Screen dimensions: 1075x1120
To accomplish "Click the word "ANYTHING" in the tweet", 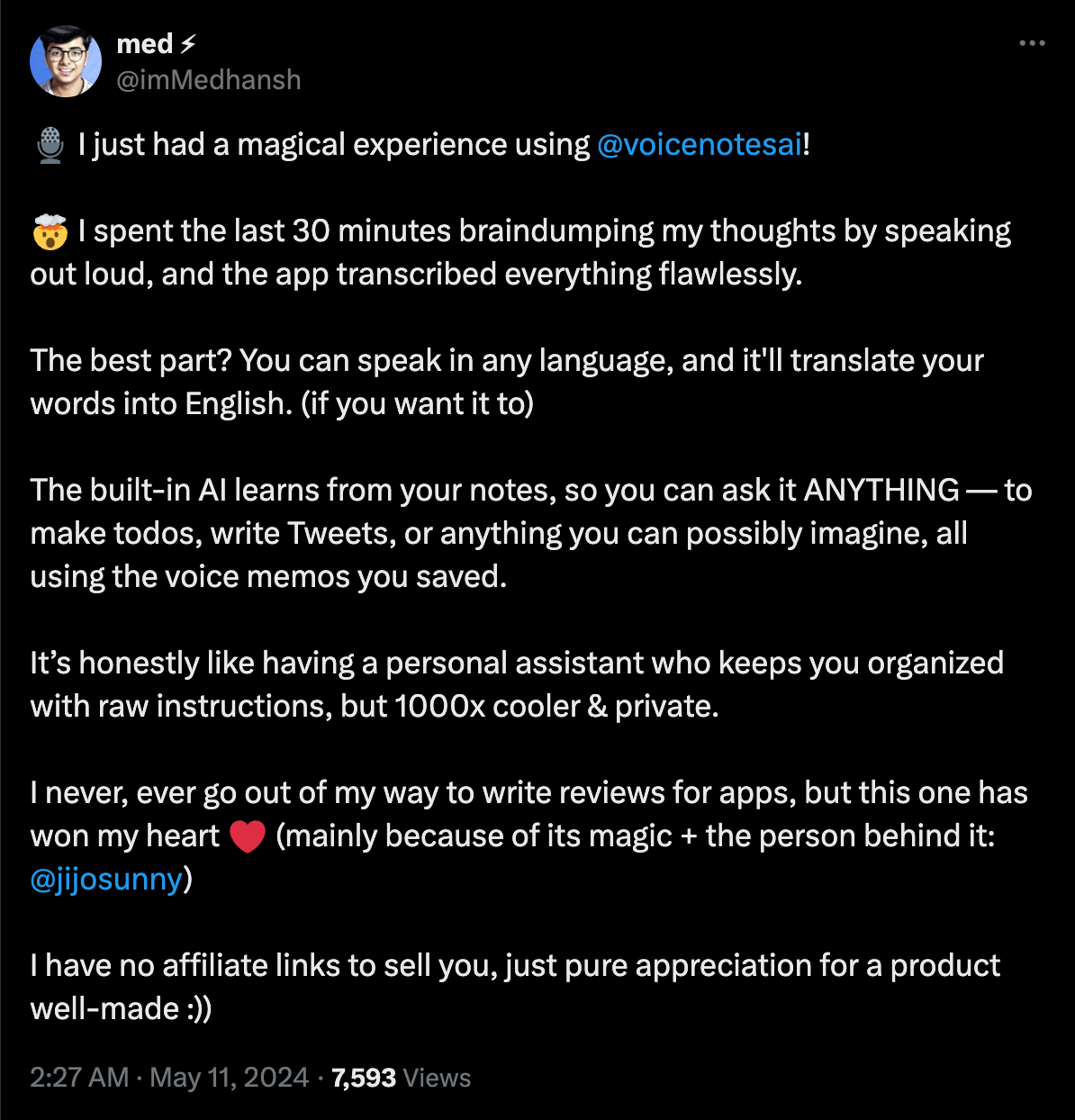I will [881, 491].
